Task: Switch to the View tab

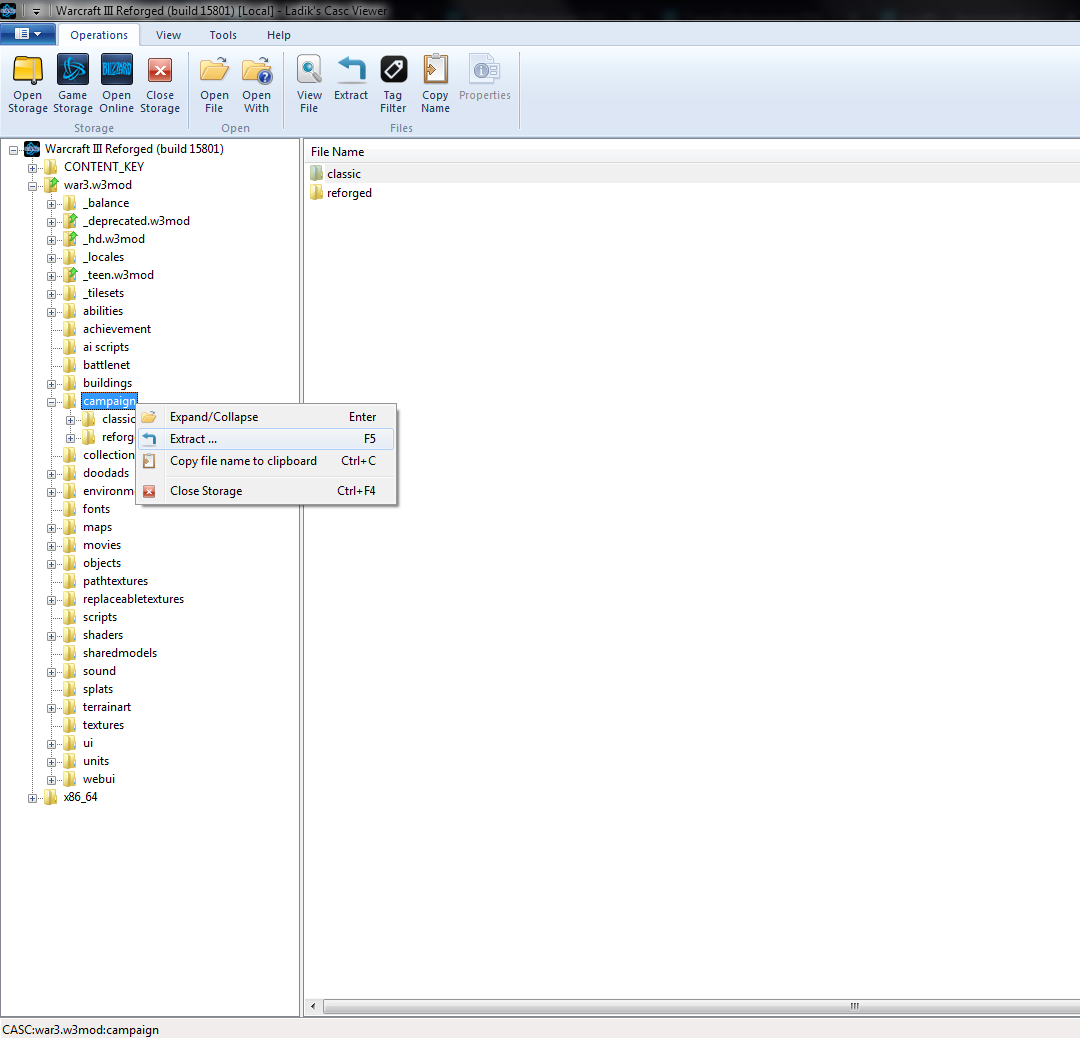Action: (168, 35)
